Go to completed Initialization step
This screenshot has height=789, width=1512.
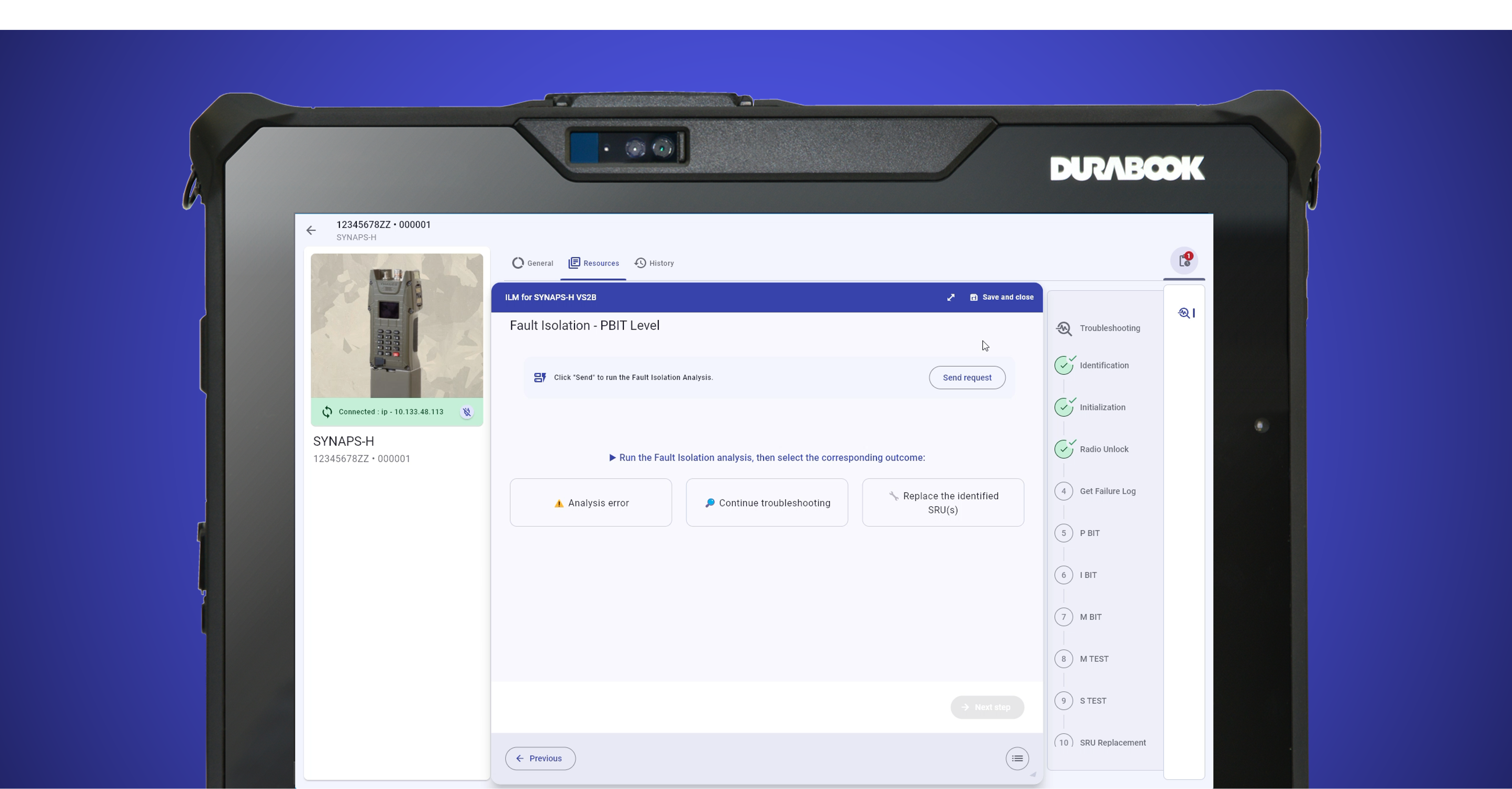1090,408
